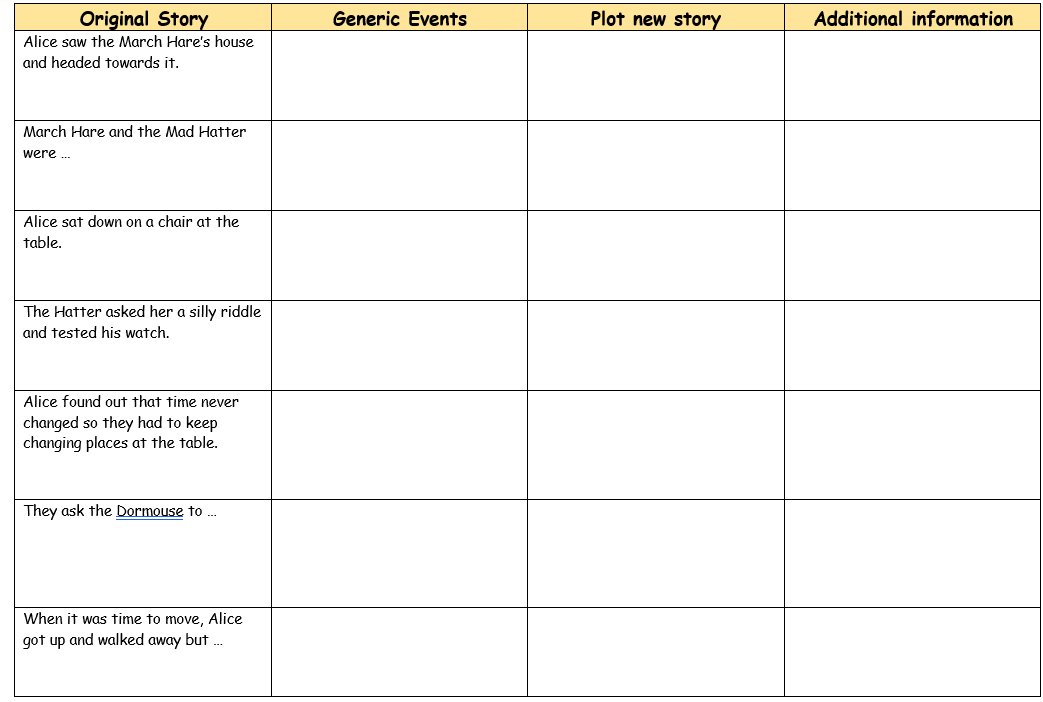Viewport: 1043px width, 702px height.
Task: Select the 'They ask the Dormouse to' cell
Action: [143, 554]
